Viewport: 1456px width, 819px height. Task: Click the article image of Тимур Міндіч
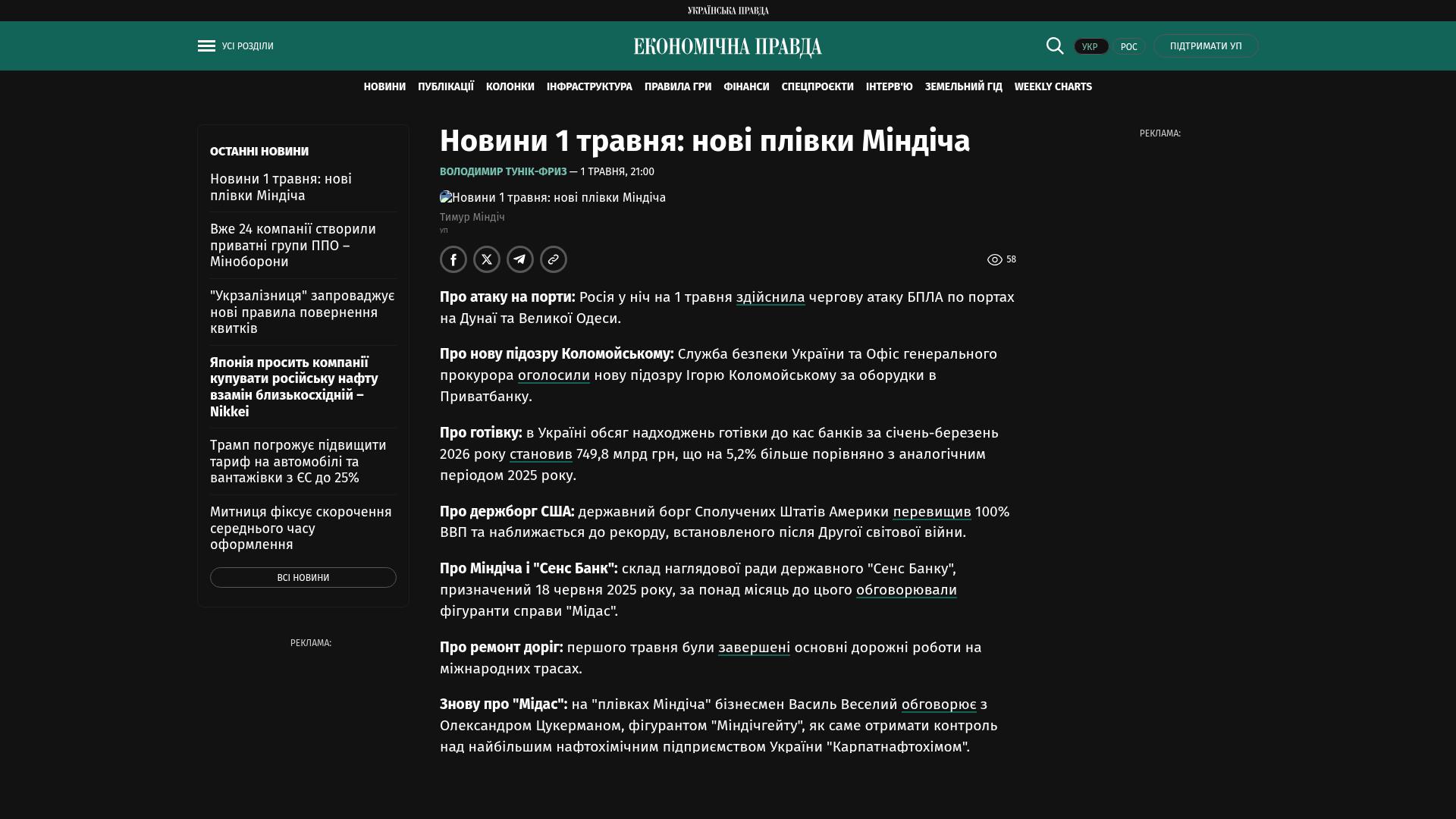tap(553, 197)
